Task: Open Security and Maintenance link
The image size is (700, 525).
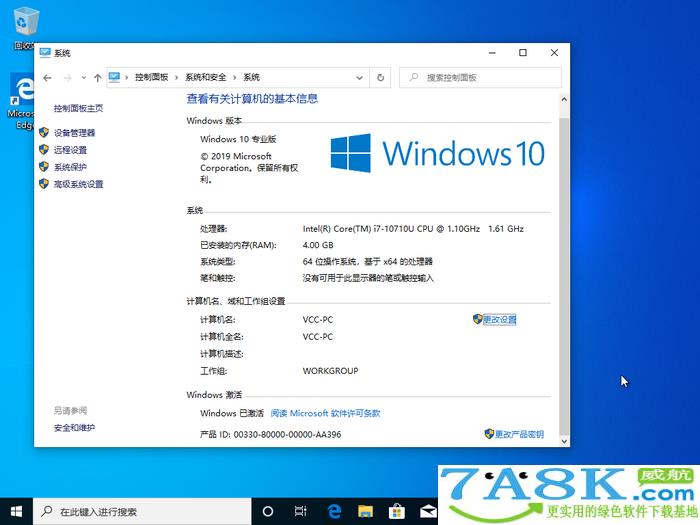Action: [x=74, y=428]
